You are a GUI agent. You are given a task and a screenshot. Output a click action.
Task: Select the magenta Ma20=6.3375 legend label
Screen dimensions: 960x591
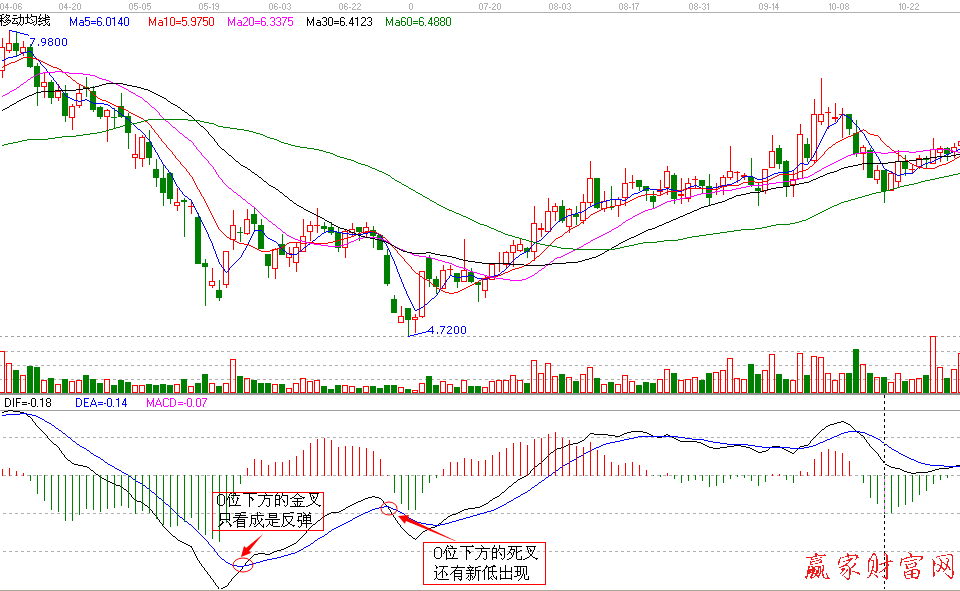point(261,20)
